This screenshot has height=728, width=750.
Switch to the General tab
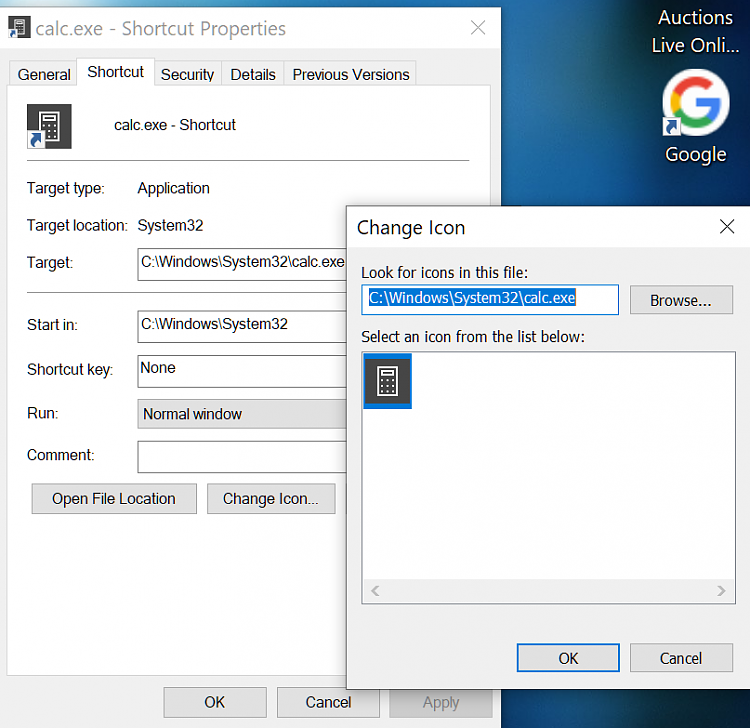pos(44,75)
